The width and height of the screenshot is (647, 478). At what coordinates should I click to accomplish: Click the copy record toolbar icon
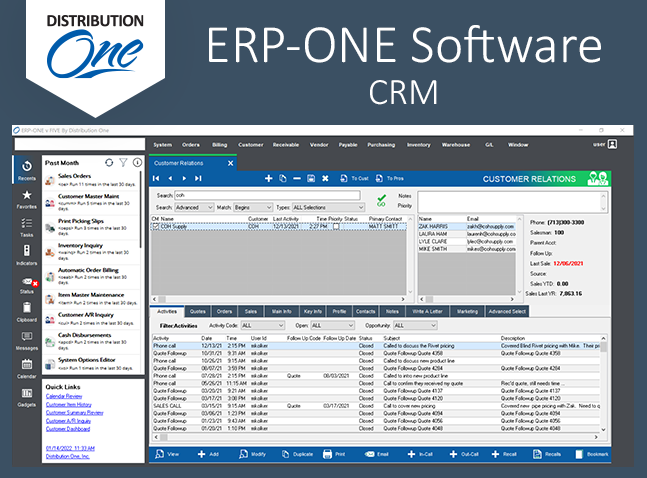pyautogui.click(x=283, y=178)
